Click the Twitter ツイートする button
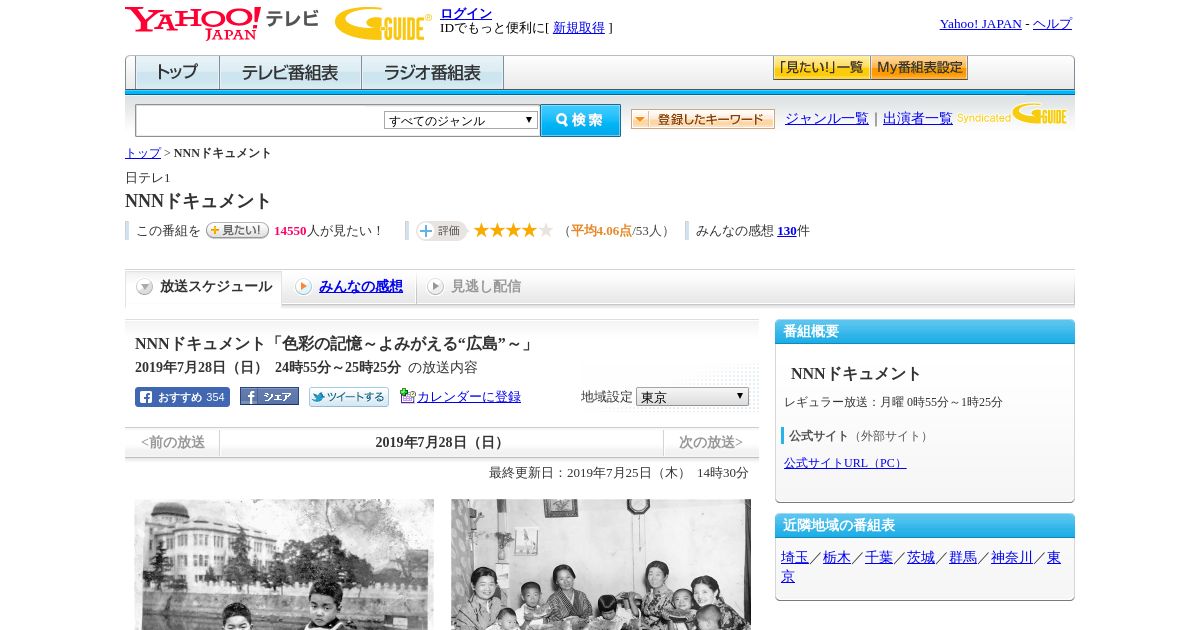This screenshot has height=630, width=1200. (348, 397)
